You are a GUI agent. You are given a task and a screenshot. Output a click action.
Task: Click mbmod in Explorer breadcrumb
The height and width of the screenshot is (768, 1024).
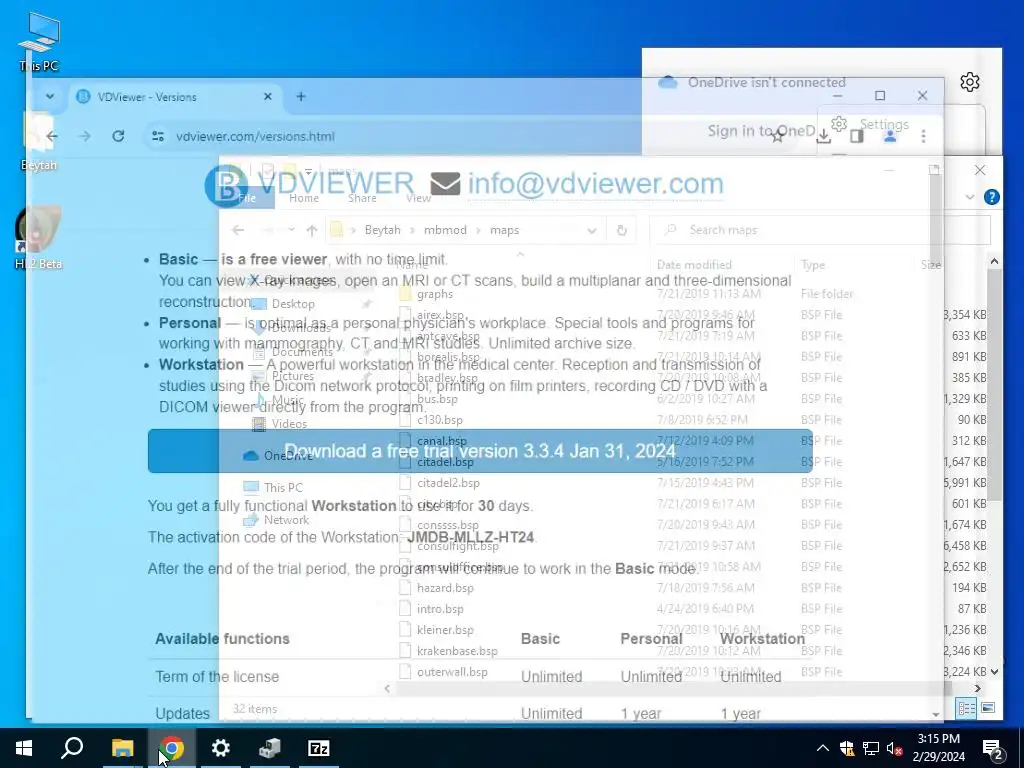point(445,230)
